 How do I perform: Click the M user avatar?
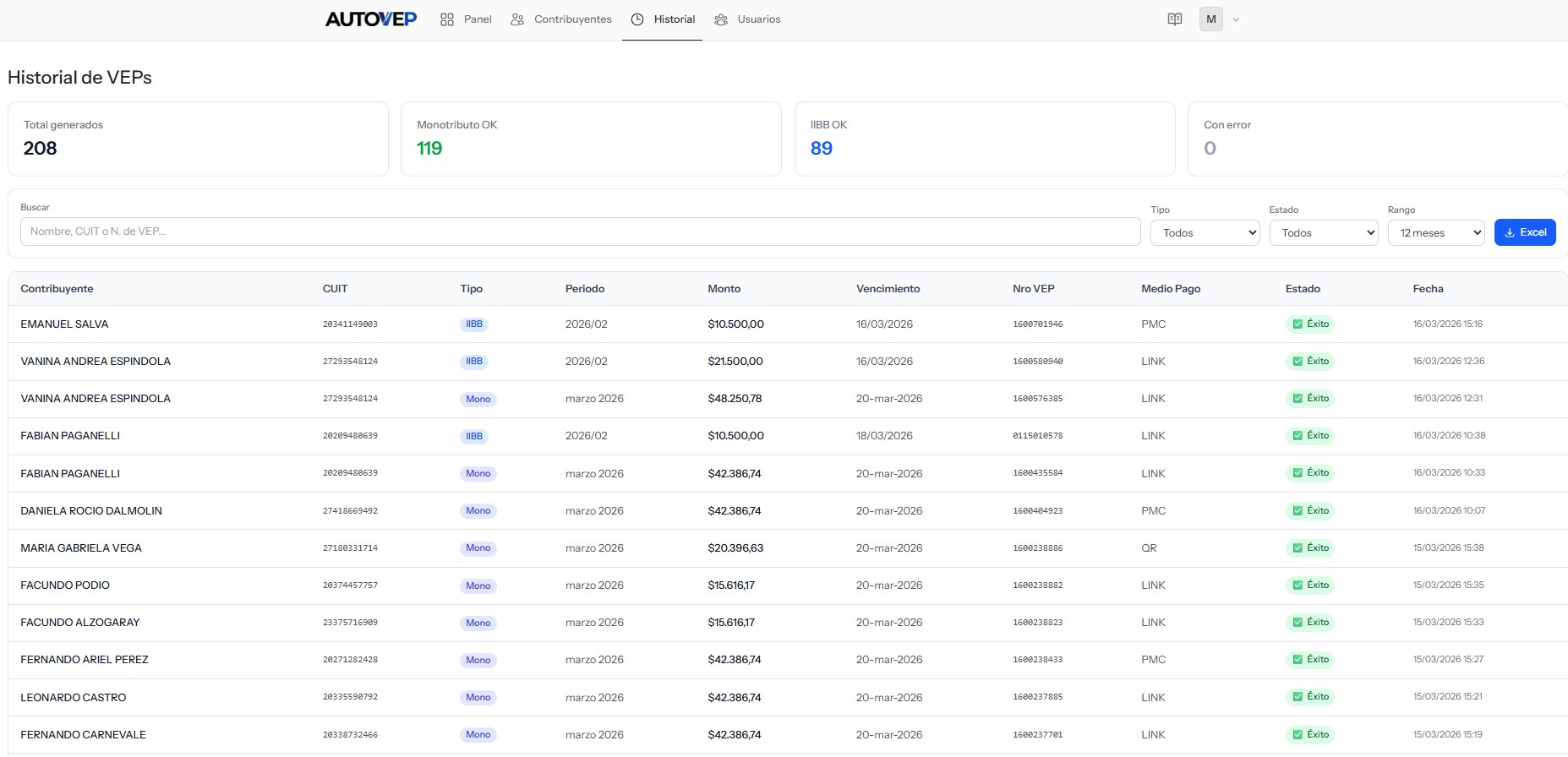[x=1210, y=19]
